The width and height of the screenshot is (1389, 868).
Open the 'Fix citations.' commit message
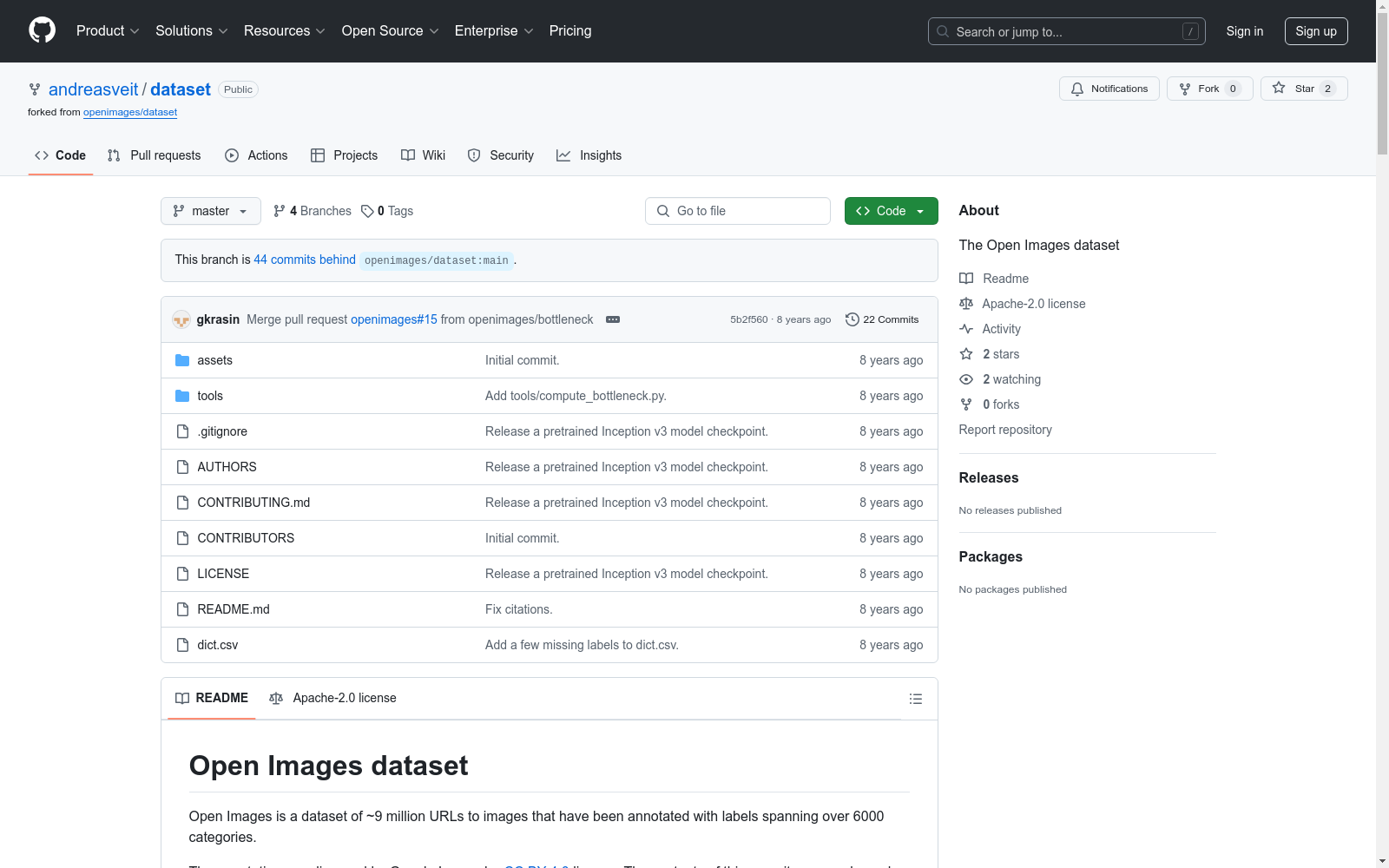click(x=518, y=609)
